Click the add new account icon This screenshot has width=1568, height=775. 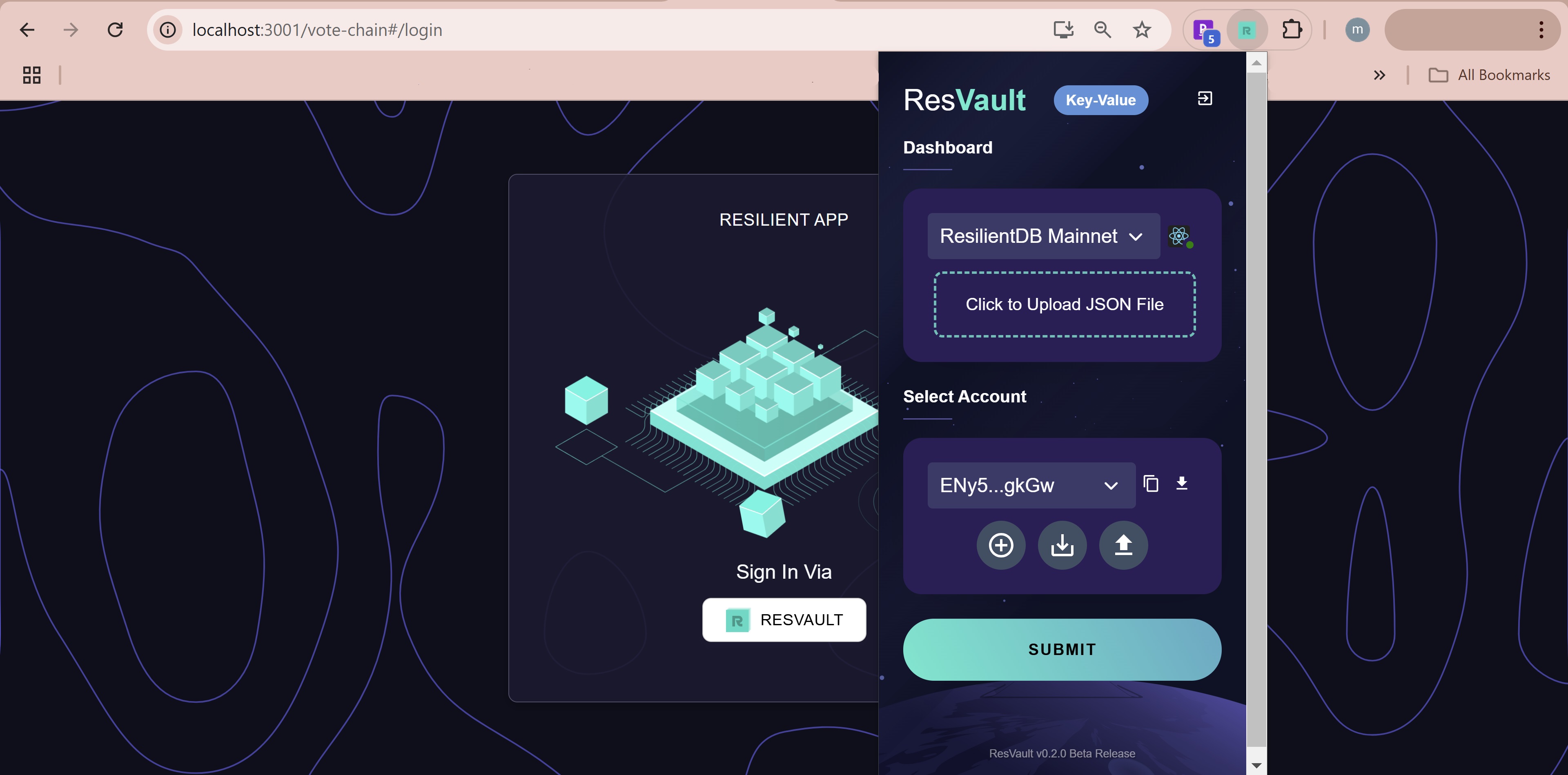pyautogui.click(x=1001, y=545)
